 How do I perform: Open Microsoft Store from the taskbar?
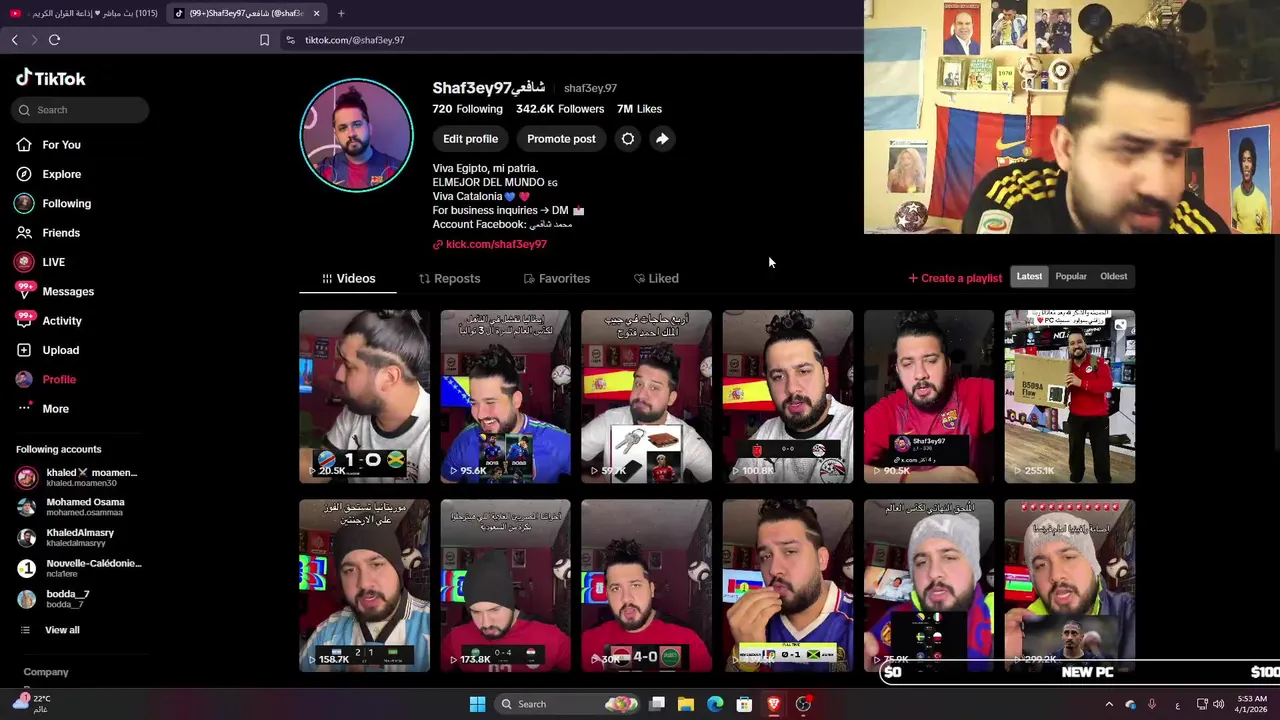744,704
